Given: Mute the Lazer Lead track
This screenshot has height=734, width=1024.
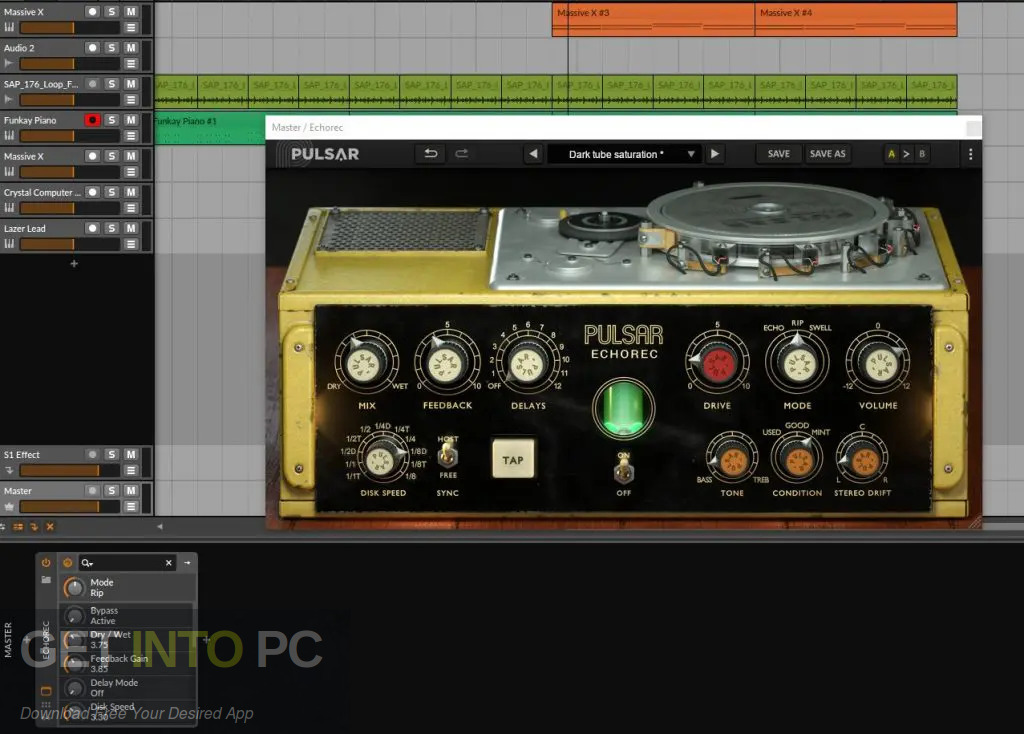Looking at the screenshot, I should [131, 228].
